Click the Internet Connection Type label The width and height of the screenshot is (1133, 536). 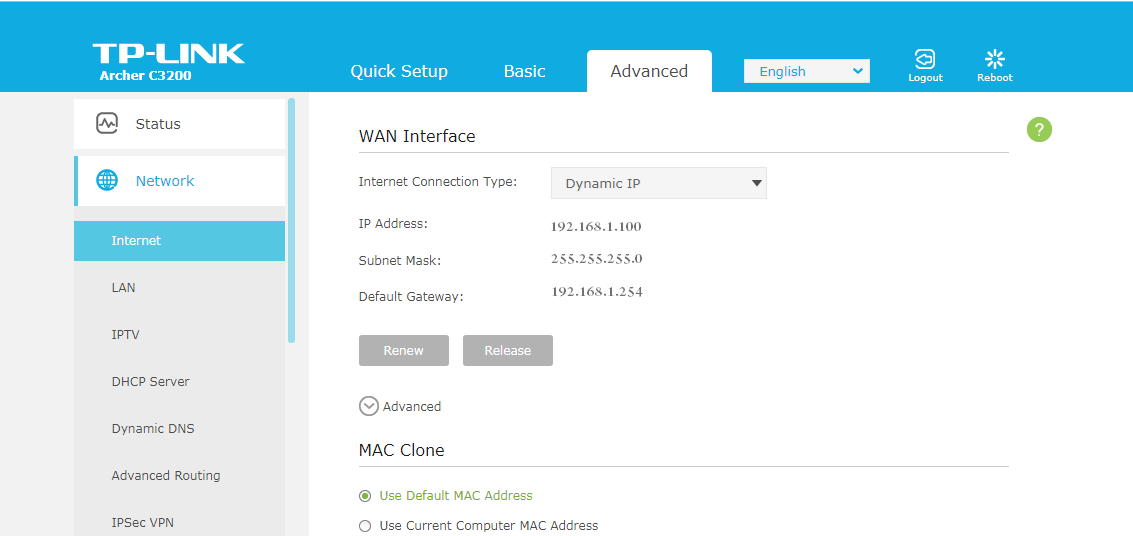pos(438,181)
